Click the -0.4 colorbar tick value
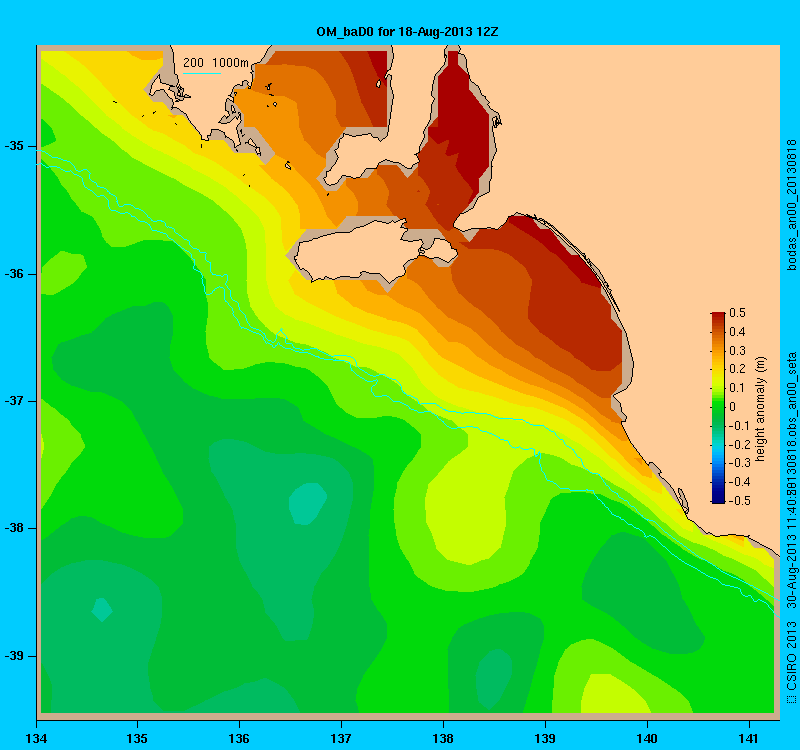800x750 pixels. click(739, 482)
